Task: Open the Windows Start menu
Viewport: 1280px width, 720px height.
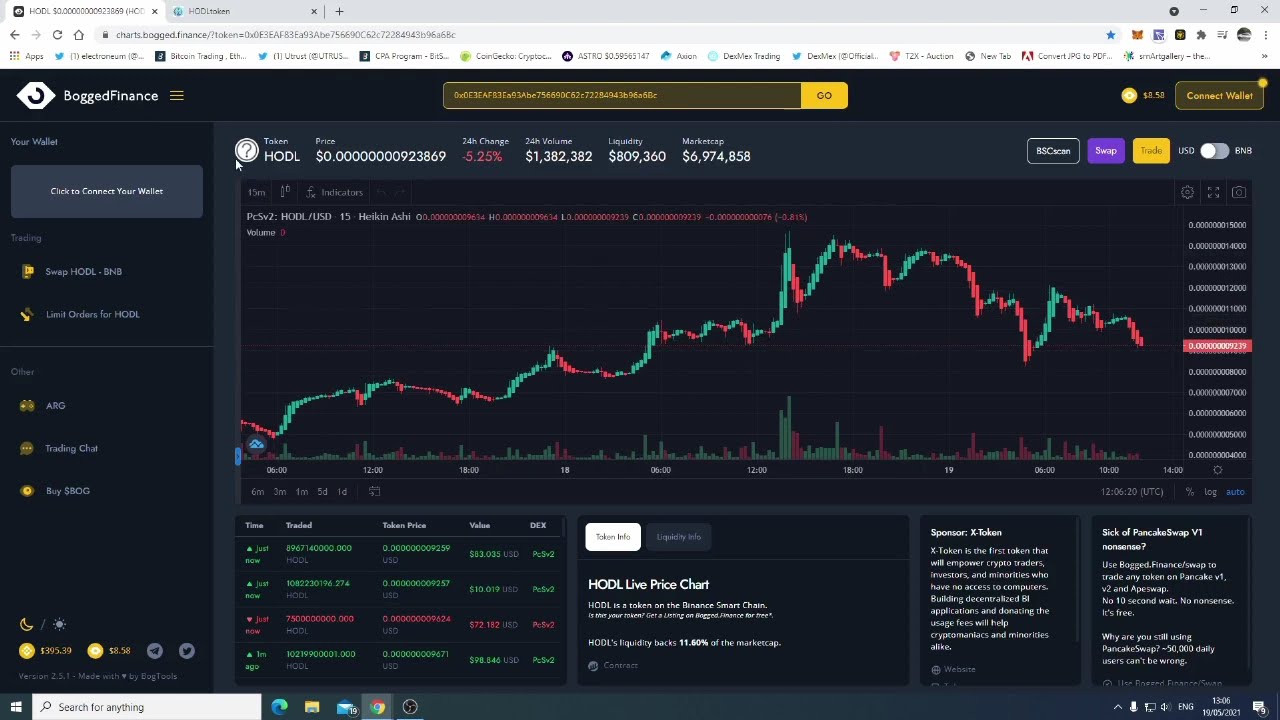Action: (x=16, y=707)
